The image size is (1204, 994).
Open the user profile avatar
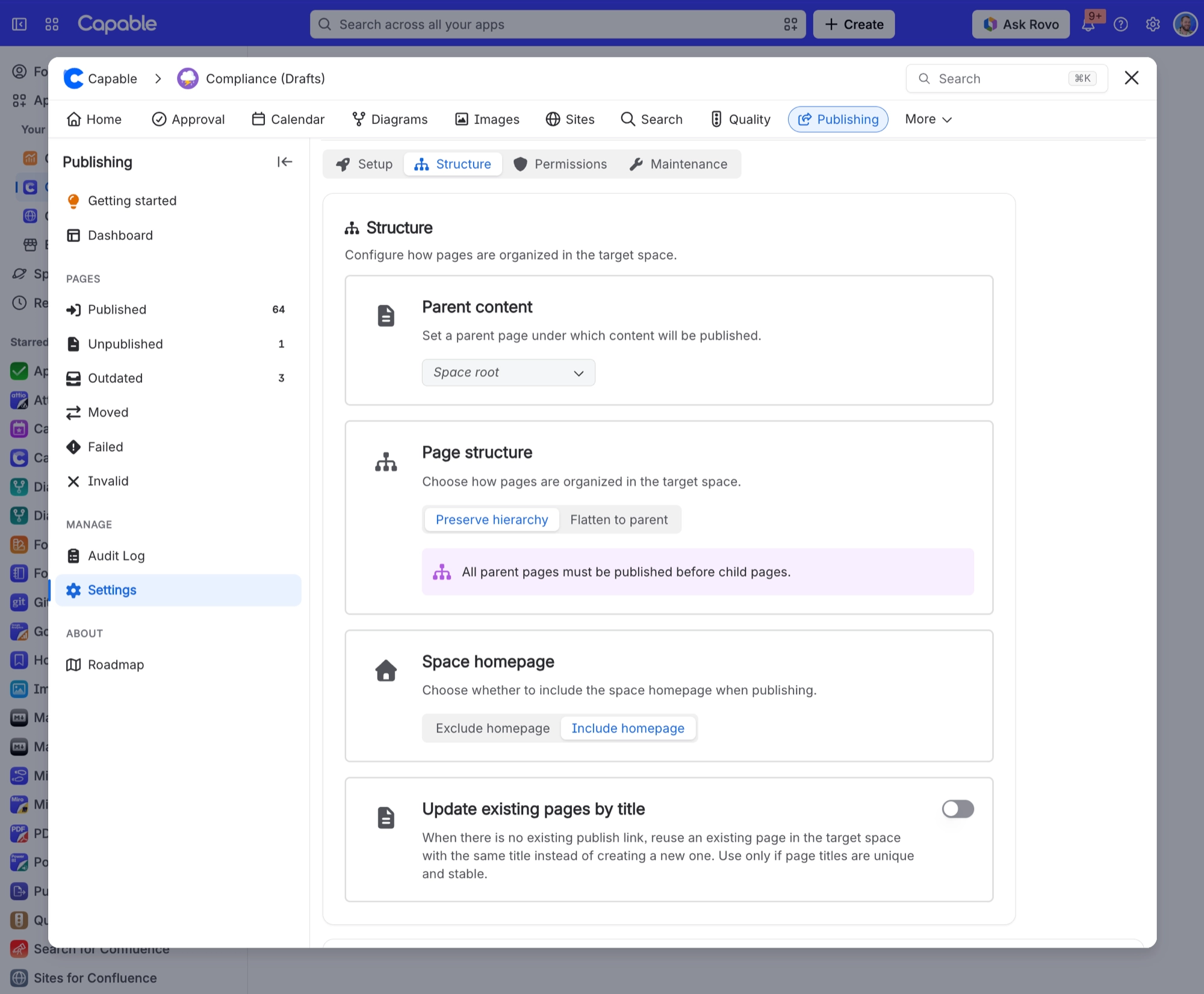[x=1185, y=25]
